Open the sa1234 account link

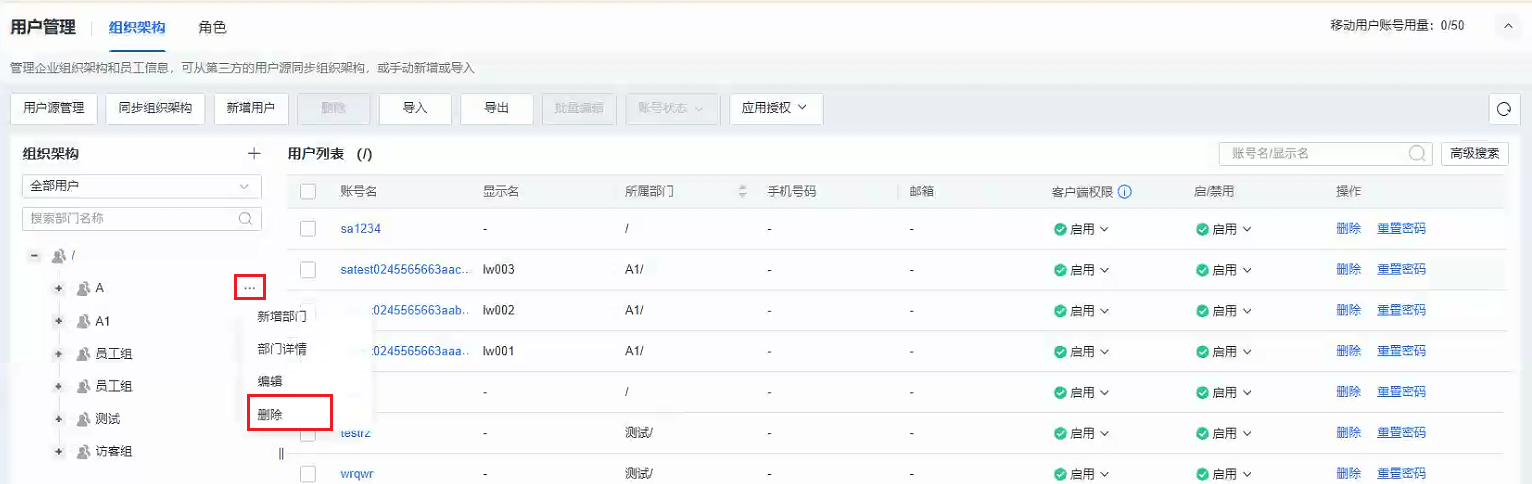pyautogui.click(x=360, y=229)
